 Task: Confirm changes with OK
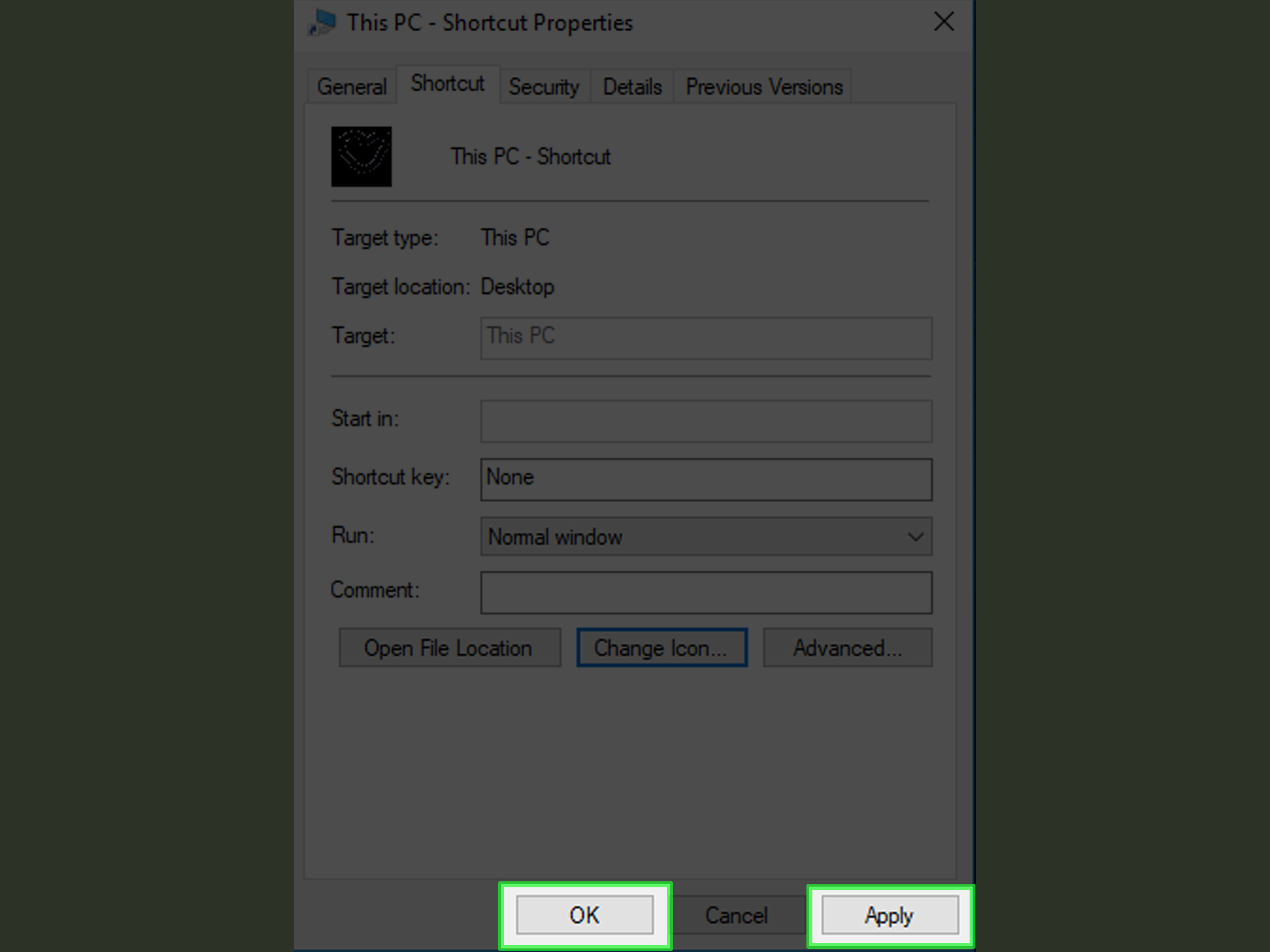click(585, 916)
